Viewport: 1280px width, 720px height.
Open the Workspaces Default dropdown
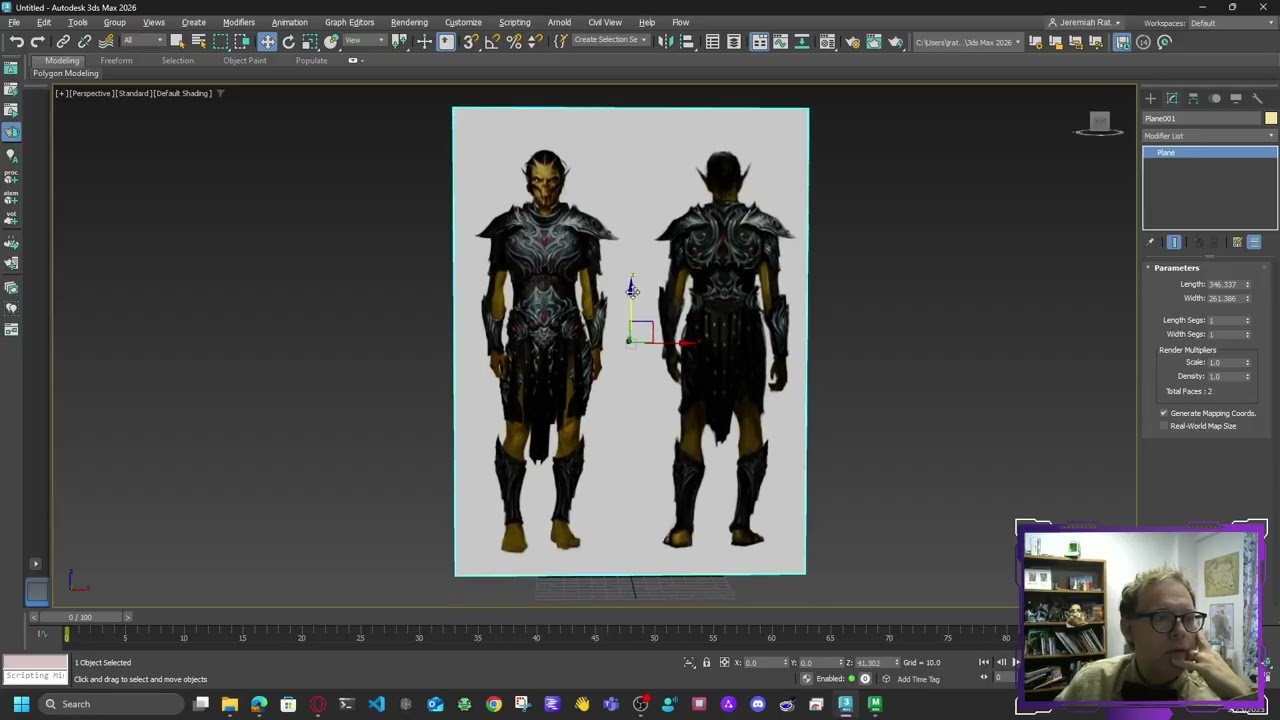1231,23
